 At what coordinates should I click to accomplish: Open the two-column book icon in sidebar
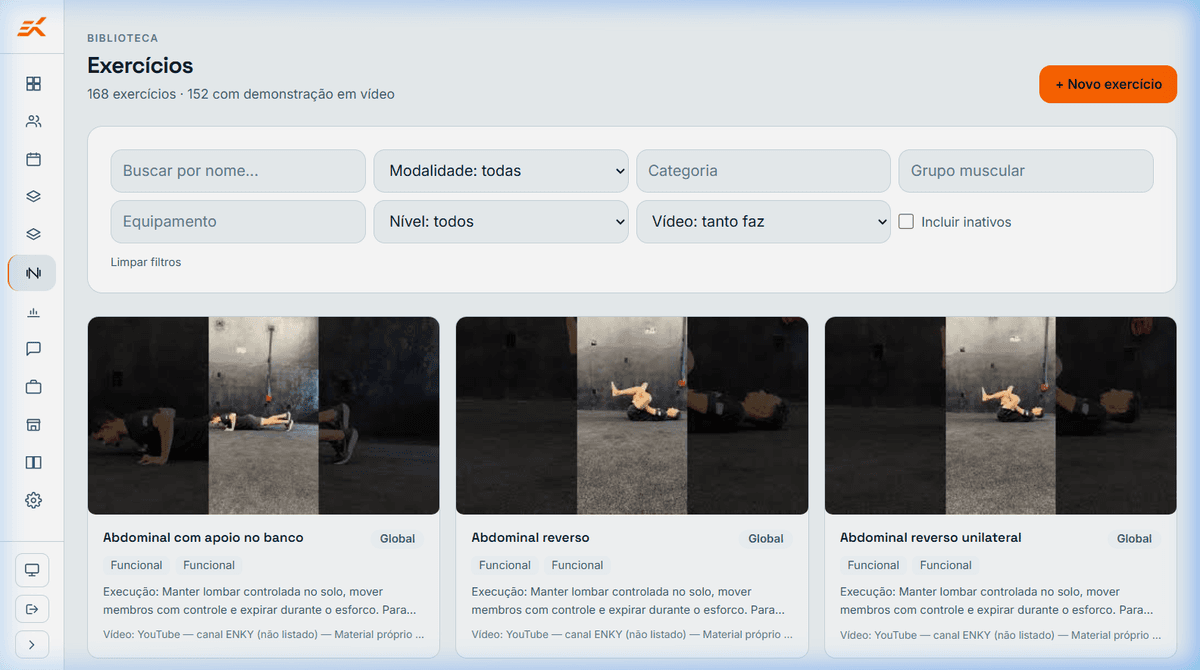point(33,463)
